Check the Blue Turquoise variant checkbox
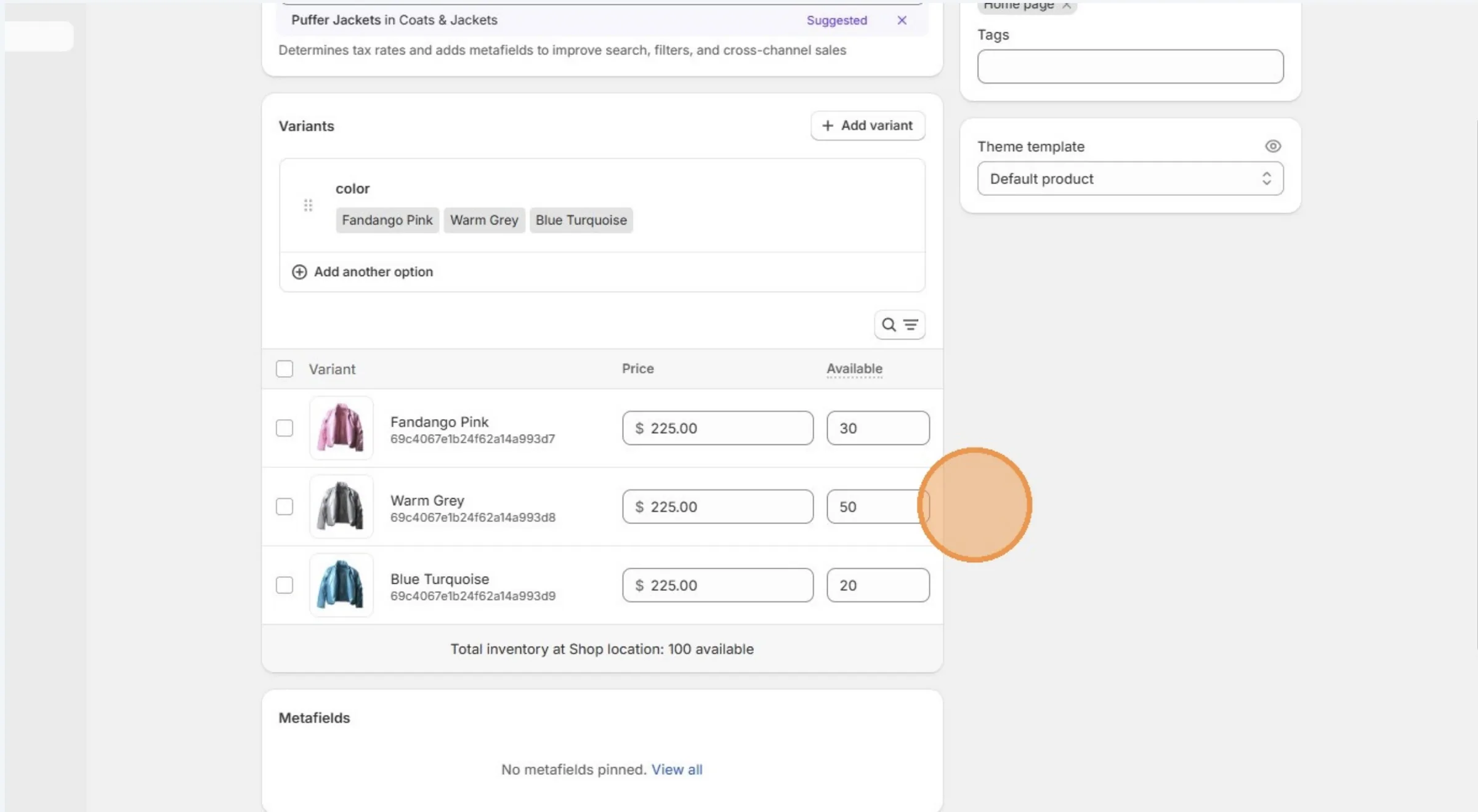Image resolution: width=1478 pixels, height=812 pixels. click(285, 585)
